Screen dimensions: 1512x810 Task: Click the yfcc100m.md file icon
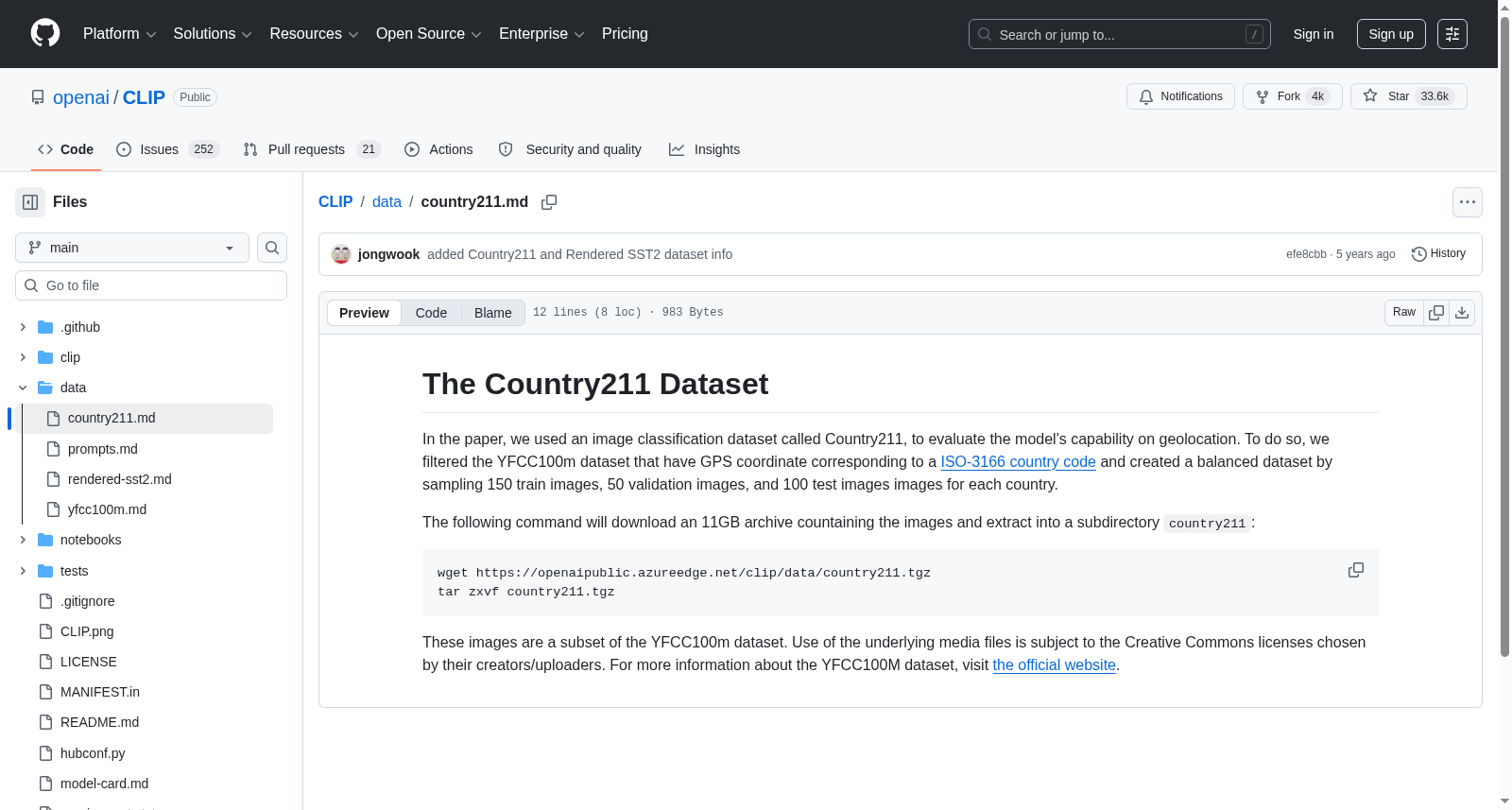53,509
